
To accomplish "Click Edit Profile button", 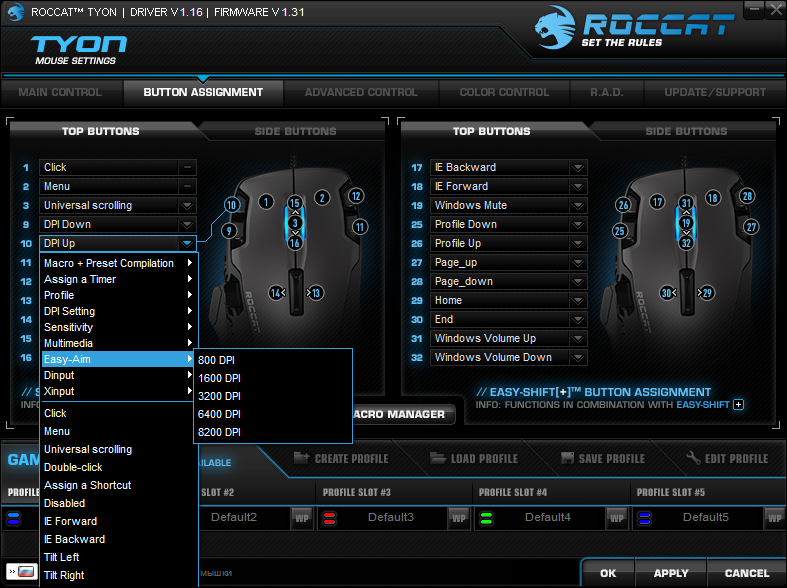I will [x=727, y=459].
